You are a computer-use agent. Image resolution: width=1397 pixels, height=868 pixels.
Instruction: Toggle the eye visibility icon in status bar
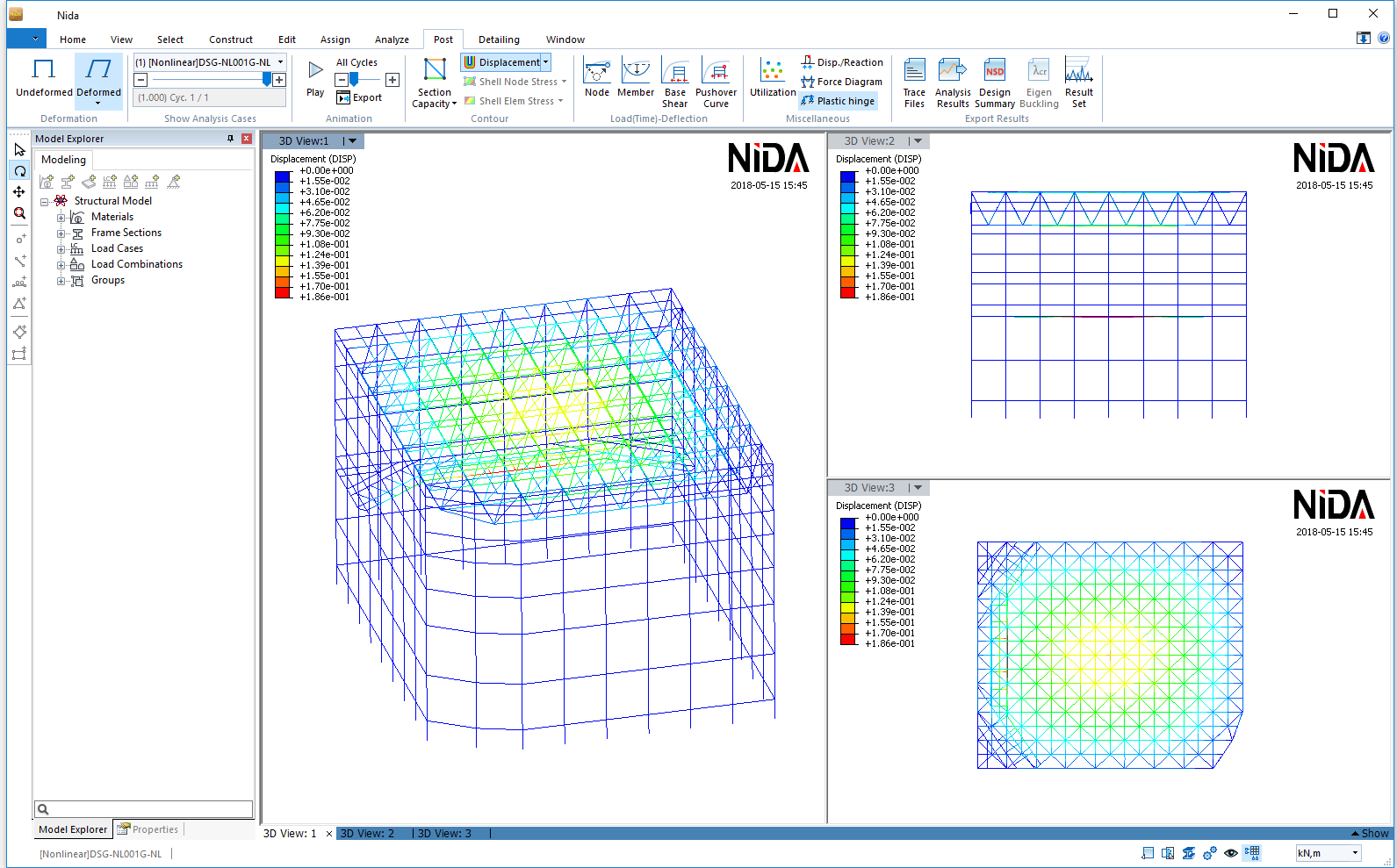coord(1231,853)
